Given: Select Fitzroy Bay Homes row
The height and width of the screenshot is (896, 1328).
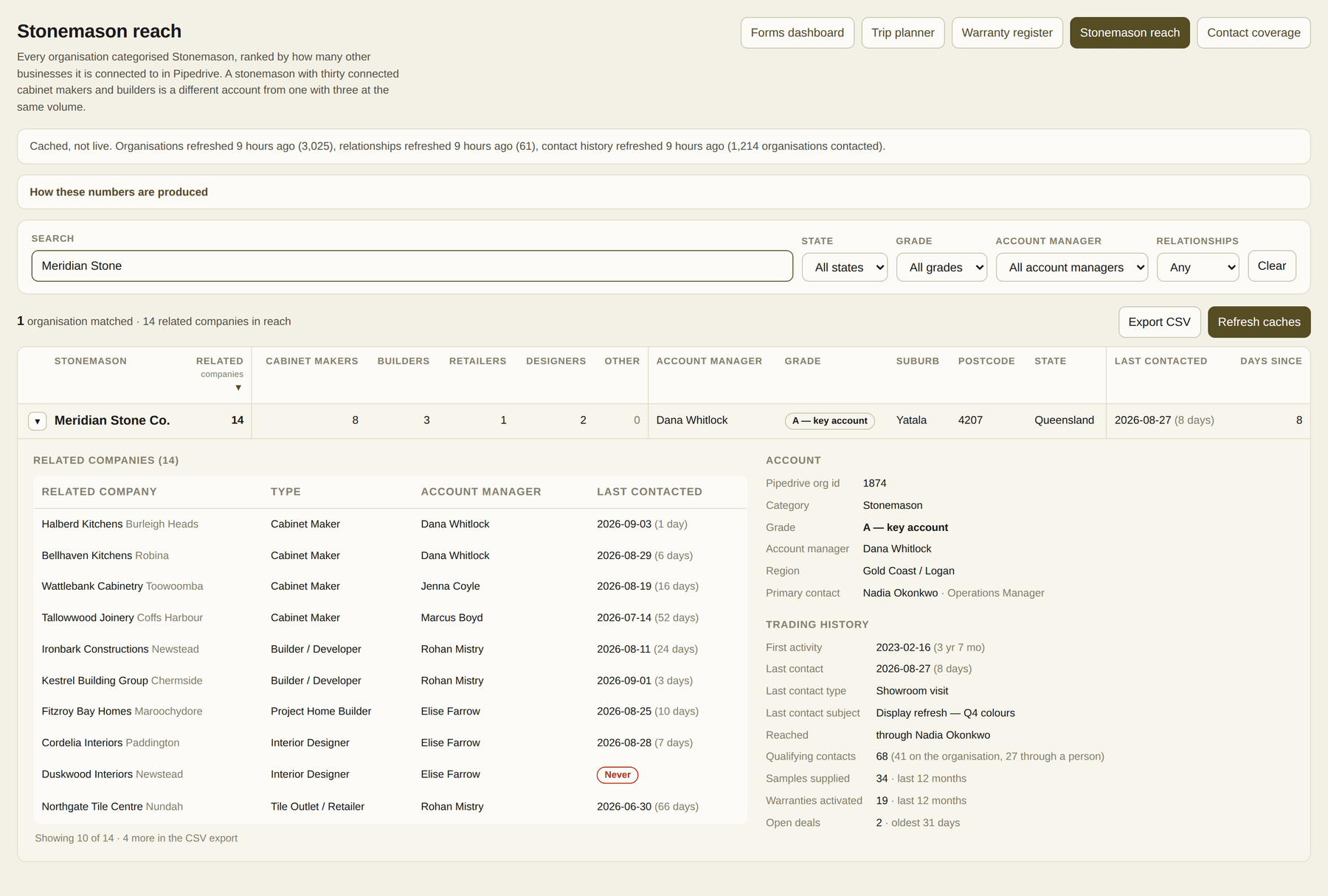Looking at the screenshot, I should (x=390, y=712).
